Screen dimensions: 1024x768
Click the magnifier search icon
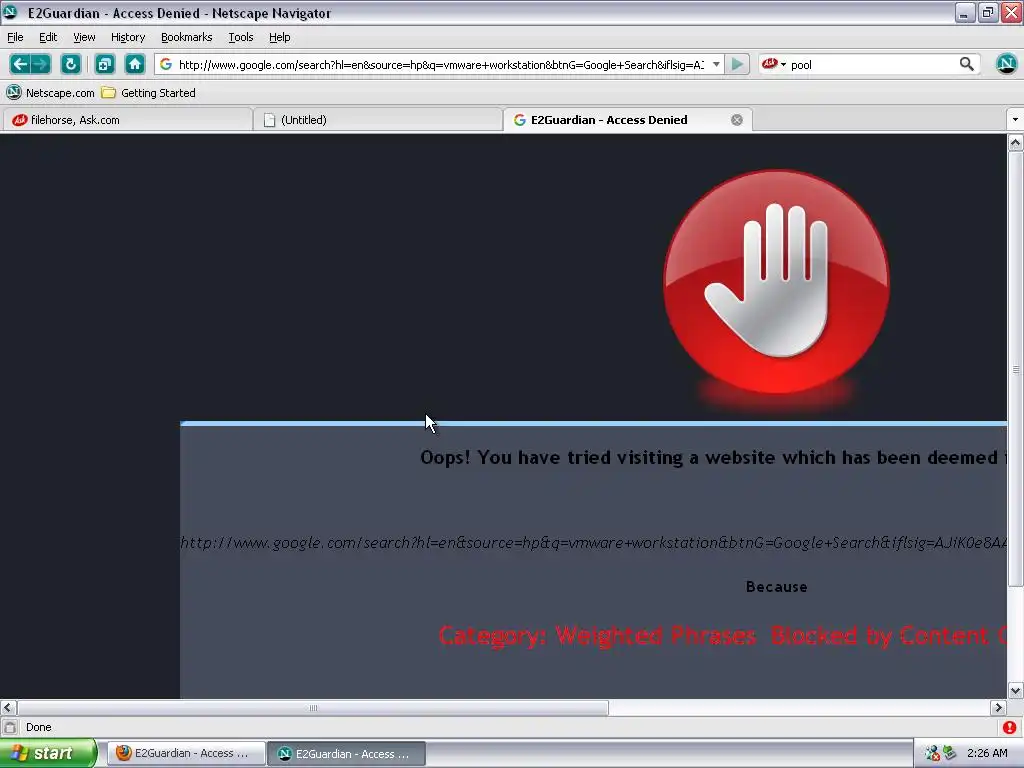[967, 64]
